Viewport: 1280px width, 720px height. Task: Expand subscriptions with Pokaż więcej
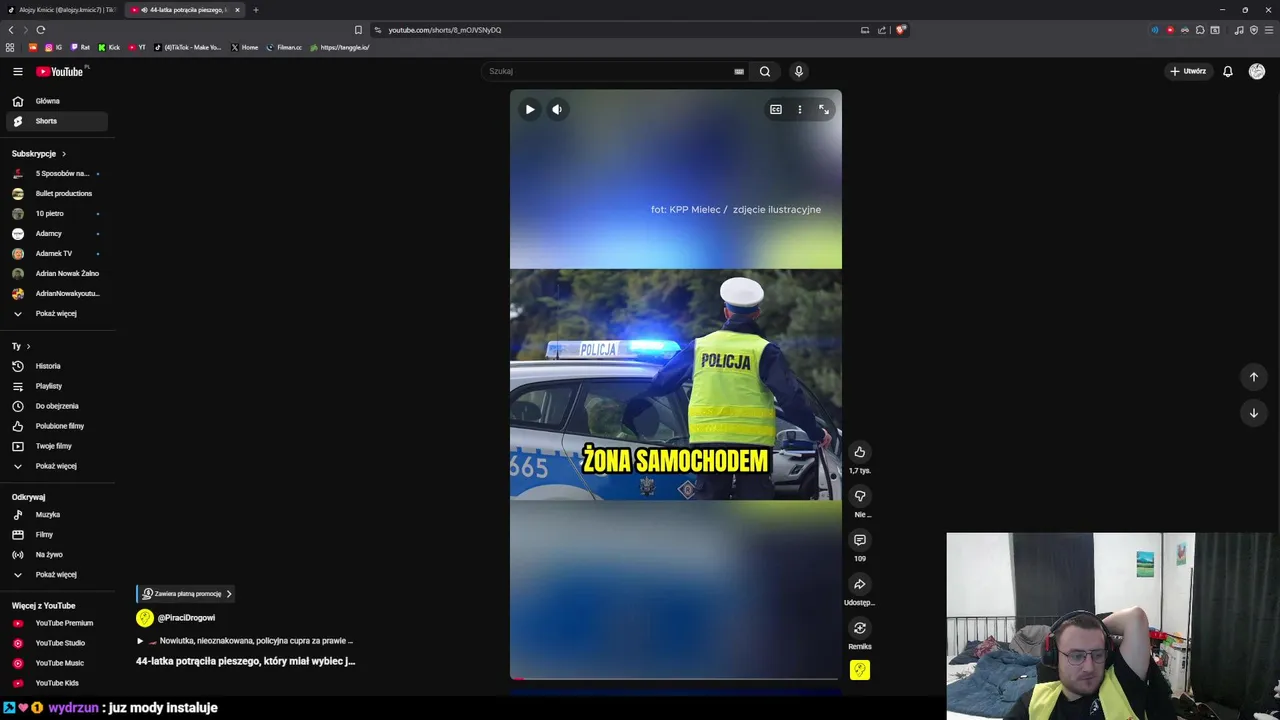click(x=57, y=313)
